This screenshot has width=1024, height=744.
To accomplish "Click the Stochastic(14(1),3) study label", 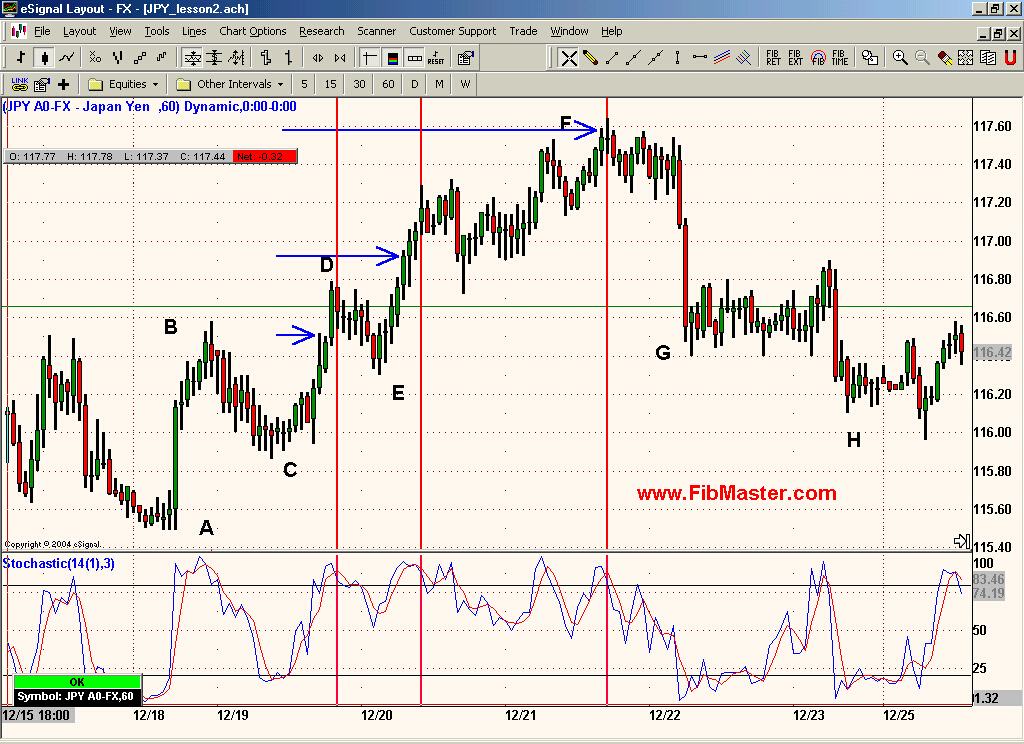I will [58, 563].
